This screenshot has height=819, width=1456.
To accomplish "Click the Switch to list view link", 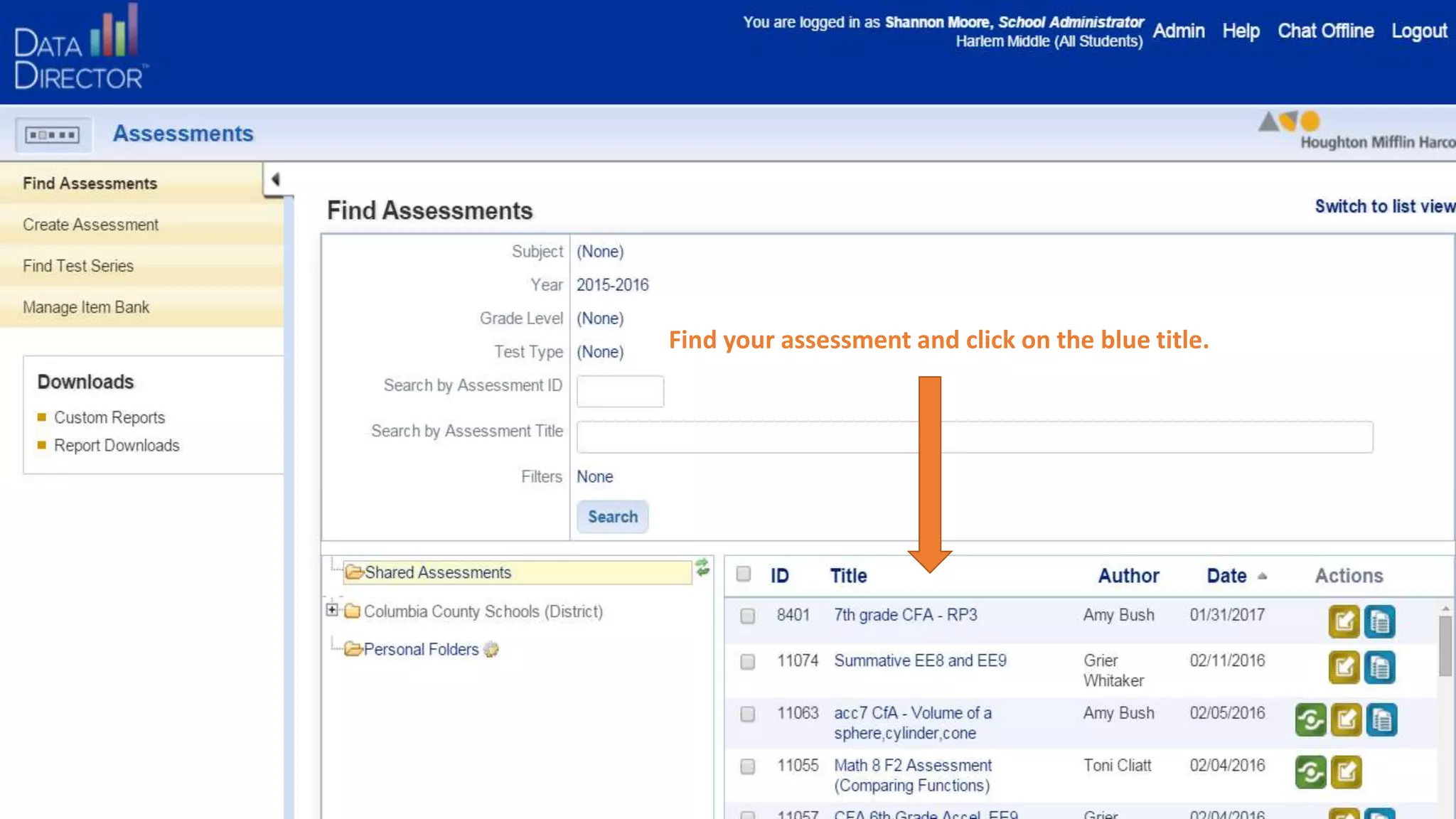I will click(x=1385, y=206).
